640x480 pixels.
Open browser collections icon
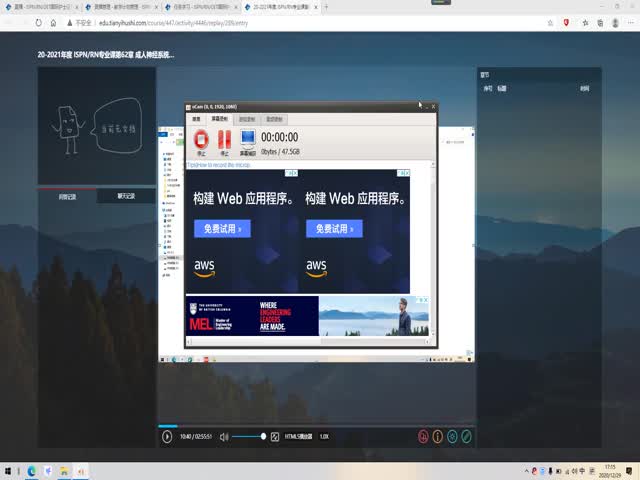(x=600, y=23)
